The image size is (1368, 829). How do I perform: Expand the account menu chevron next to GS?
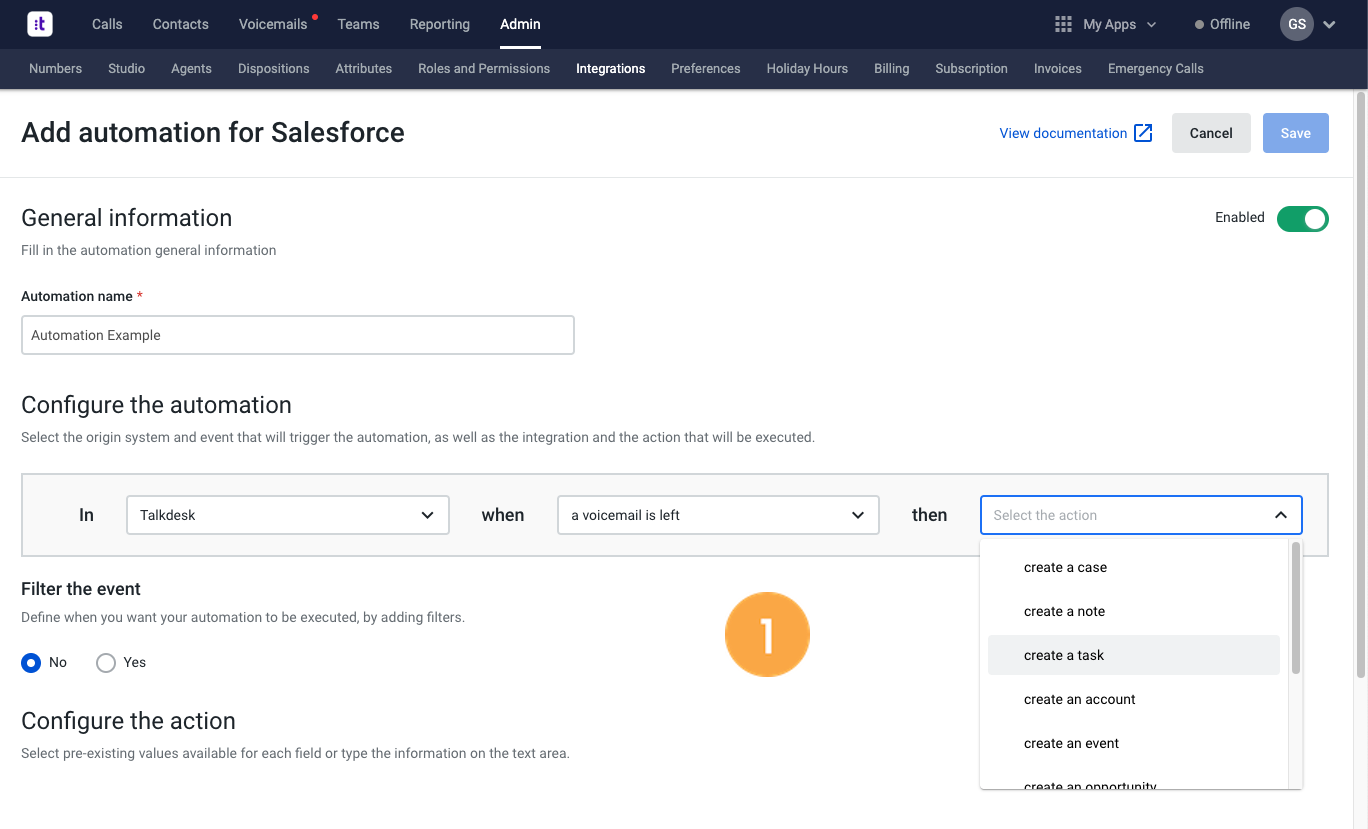[x=1329, y=25]
